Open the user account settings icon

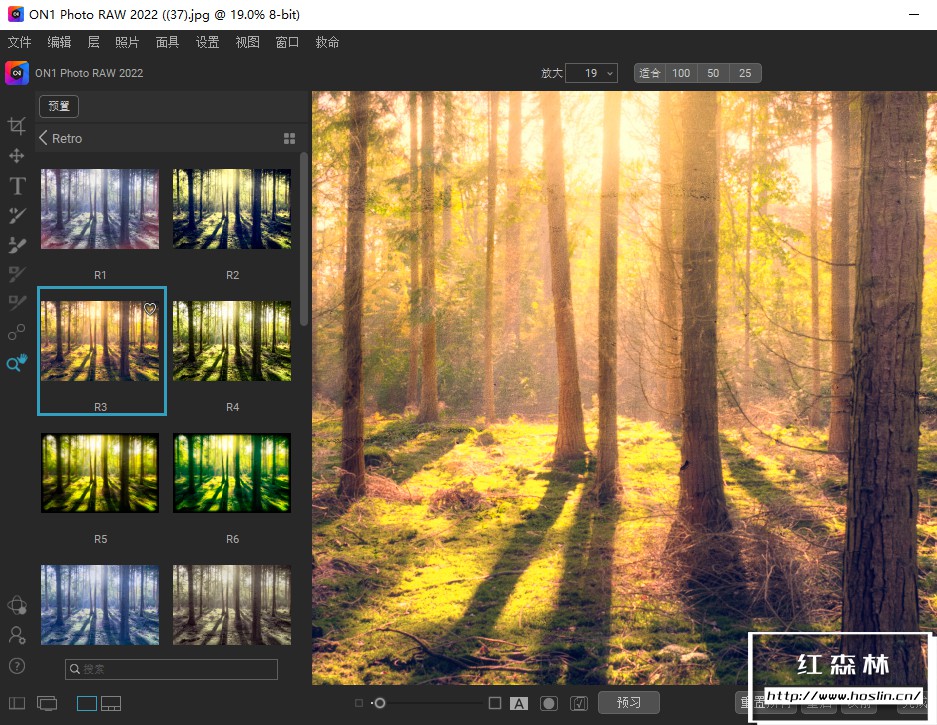17,635
